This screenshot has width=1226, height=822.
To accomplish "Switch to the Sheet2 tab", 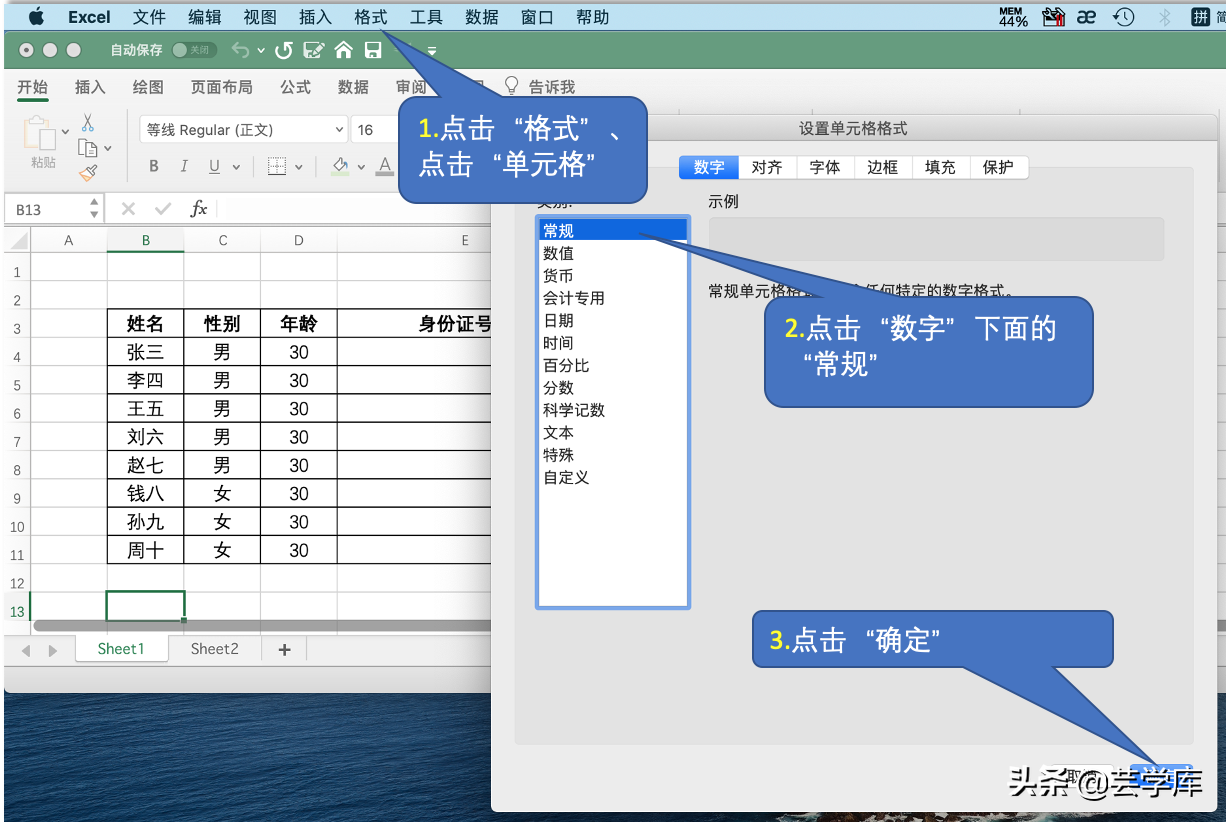I will point(215,649).
